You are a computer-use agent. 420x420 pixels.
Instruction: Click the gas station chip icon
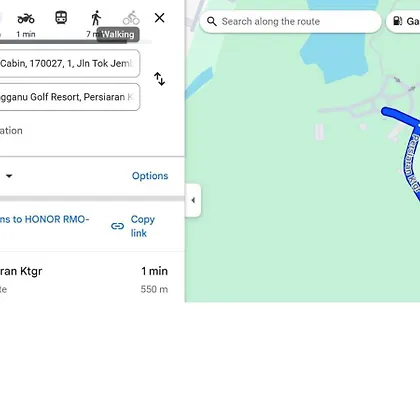tap(398, 21)
